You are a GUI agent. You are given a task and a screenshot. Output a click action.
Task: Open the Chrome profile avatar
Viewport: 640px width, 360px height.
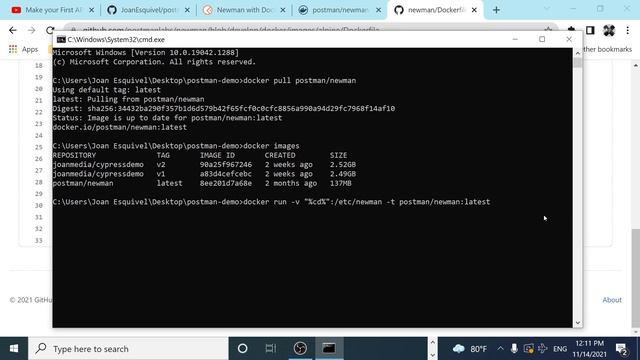tap(609, 30)
